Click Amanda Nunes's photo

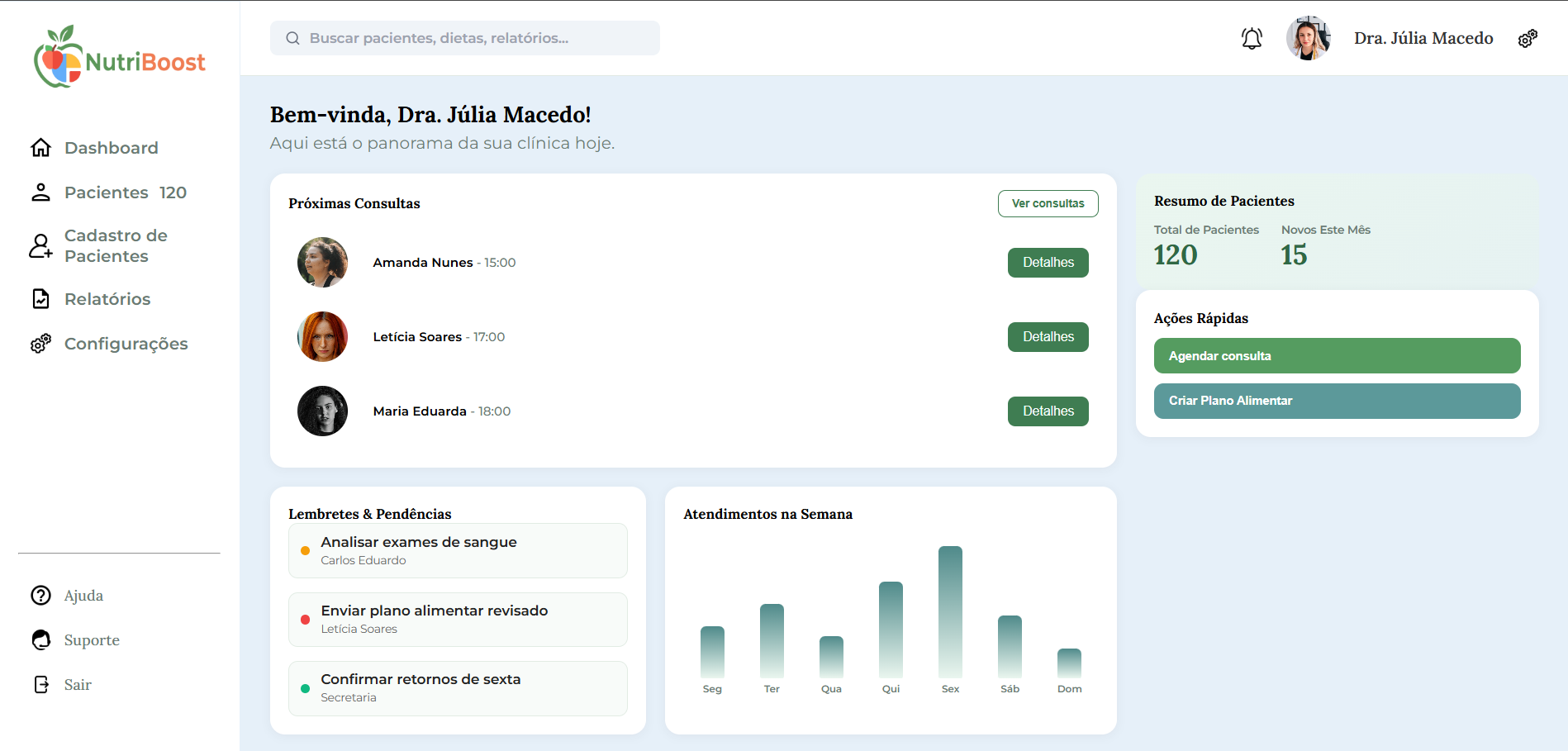click(x=322, y=263)
